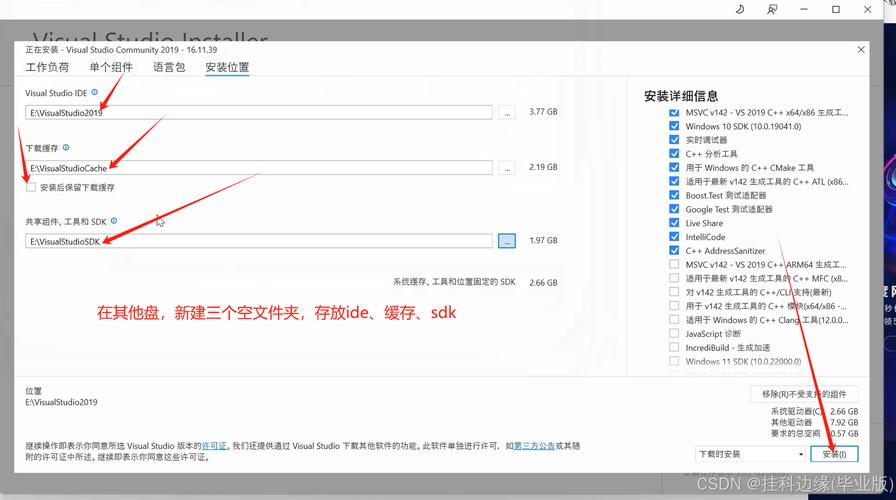Click the info icon beside Visual Studio IDE
This screenshot has width=896, height=500.
(x=94, y=92)
